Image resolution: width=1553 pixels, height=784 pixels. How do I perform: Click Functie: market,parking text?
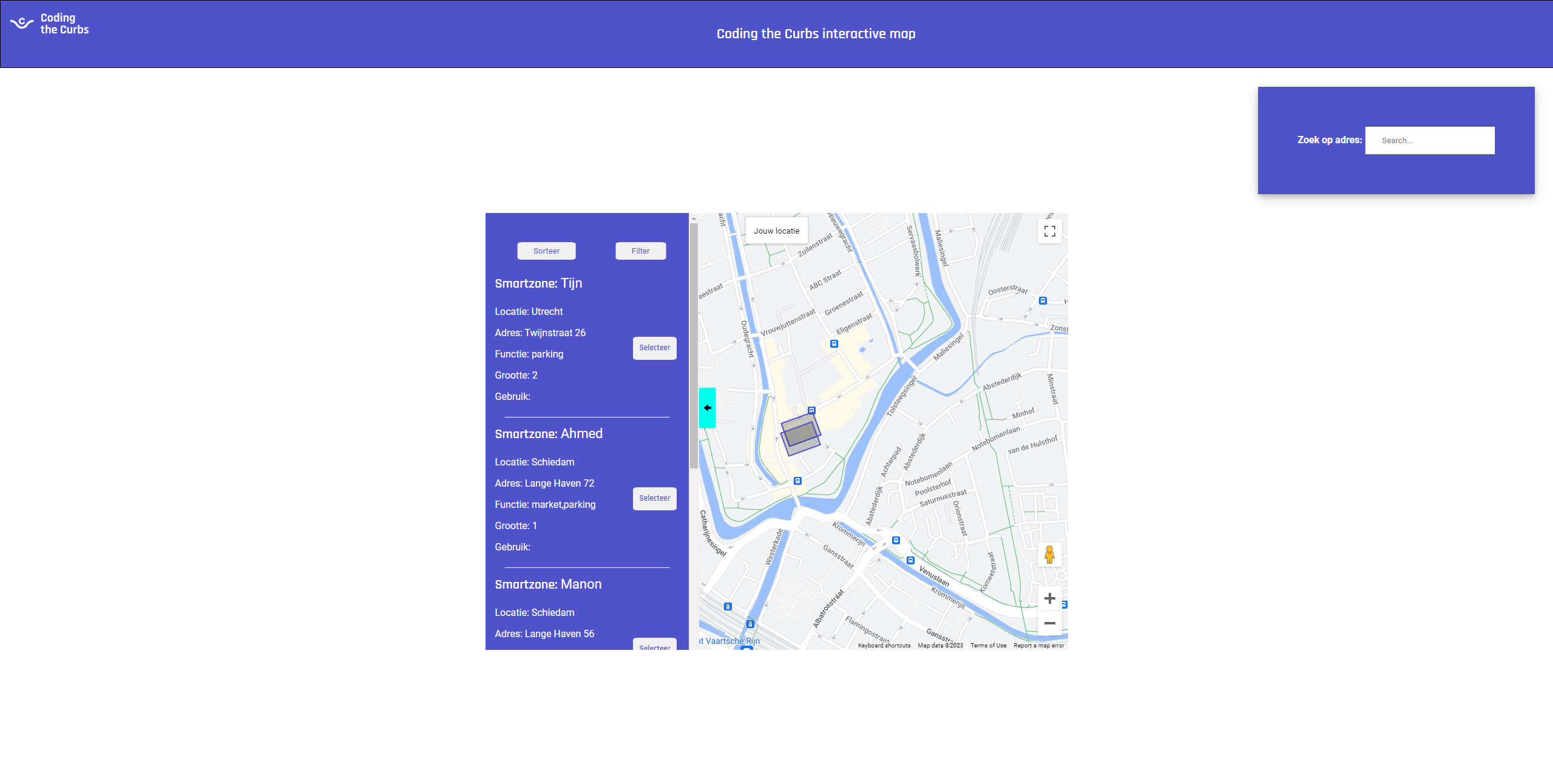(545, 505)
